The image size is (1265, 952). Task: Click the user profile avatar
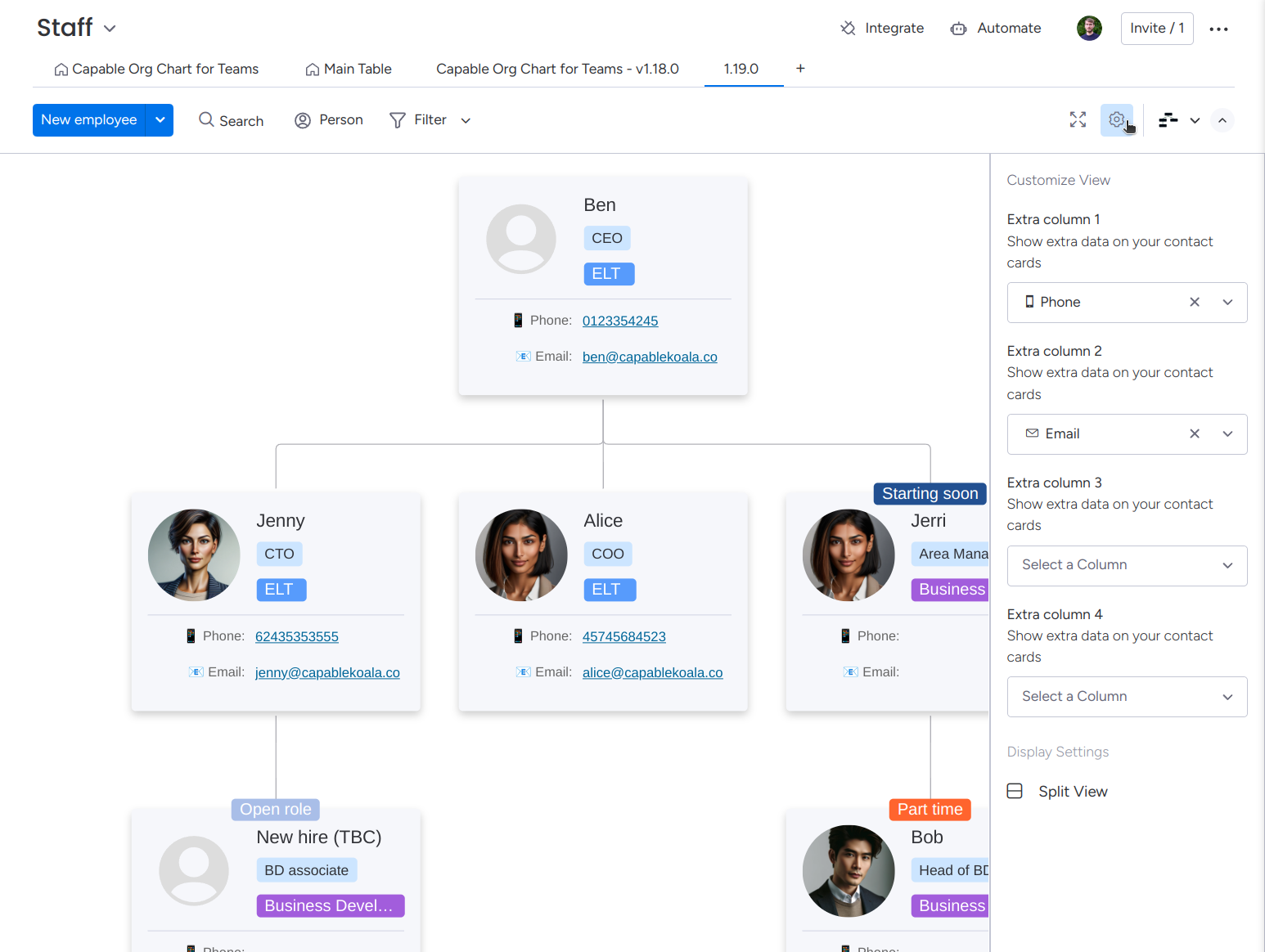(1089, 29)
